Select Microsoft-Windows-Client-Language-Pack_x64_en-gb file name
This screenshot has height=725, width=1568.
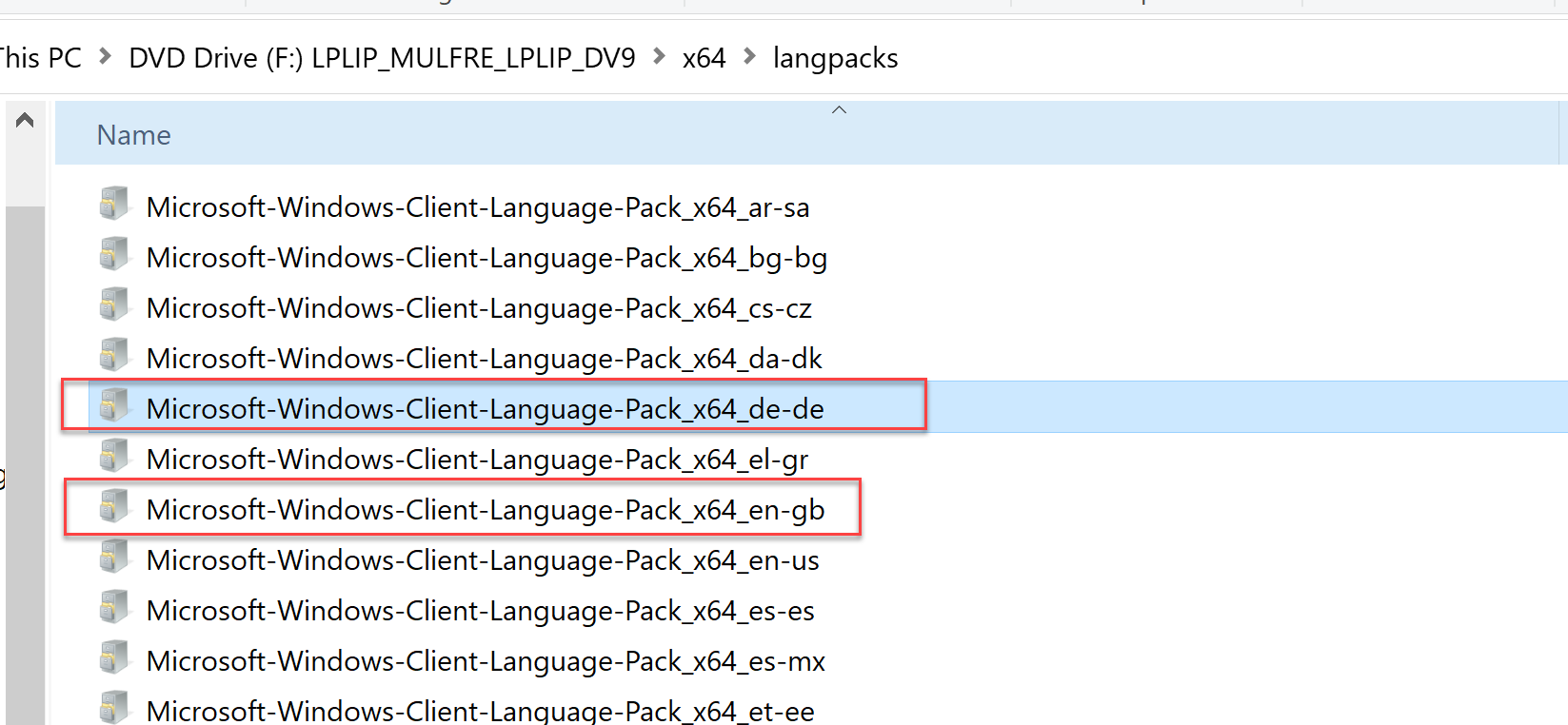point(486,511)
